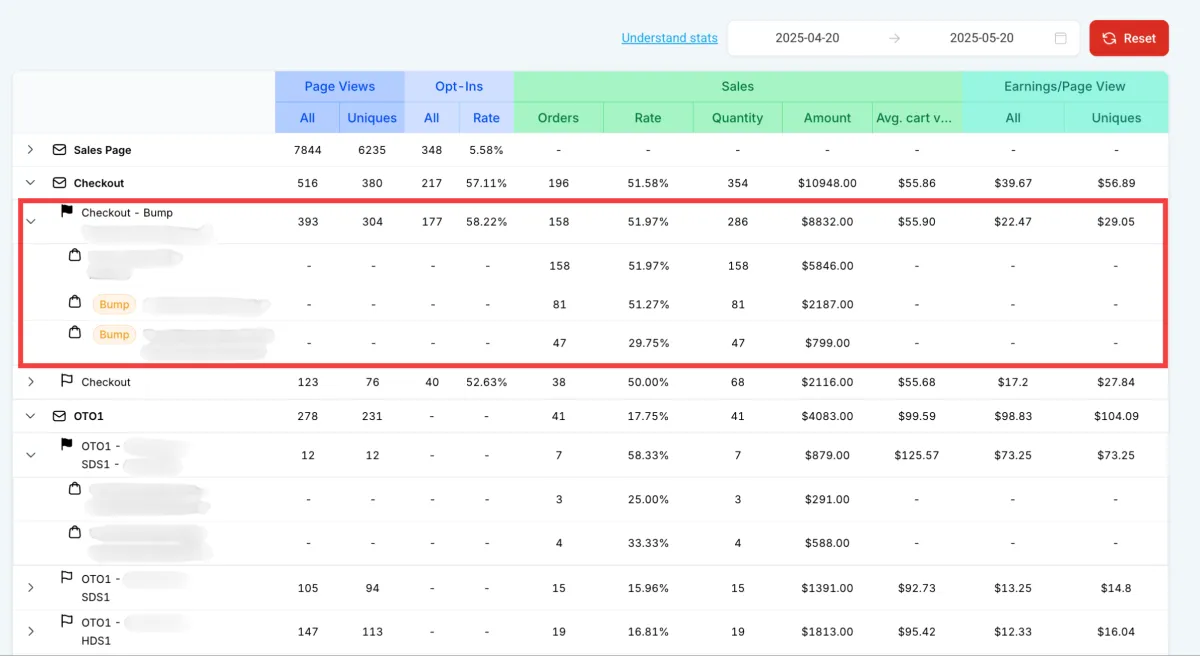Viewport: 1200px width, 656px height.
Task: Collapse the bold Checkout row
Action: click(30, 183)
